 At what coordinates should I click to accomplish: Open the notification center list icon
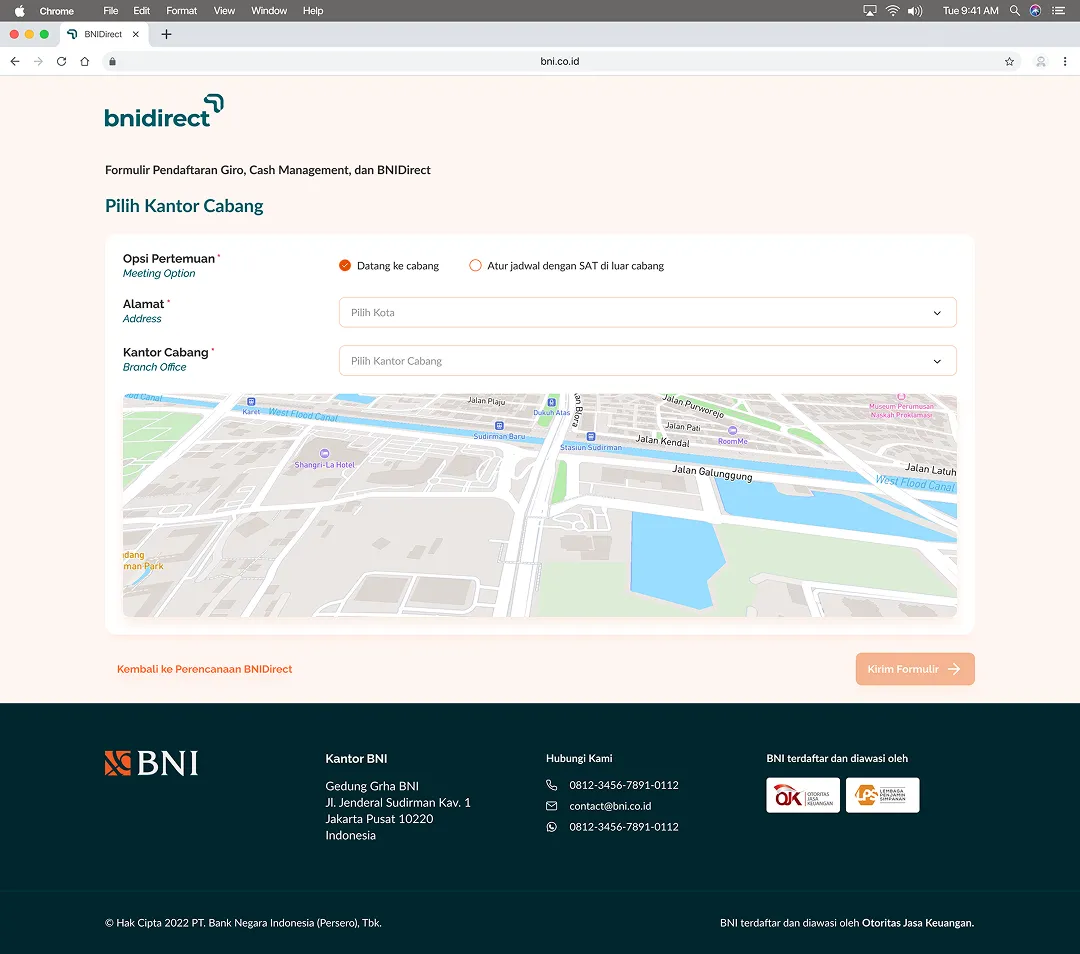coord(1059,10)
